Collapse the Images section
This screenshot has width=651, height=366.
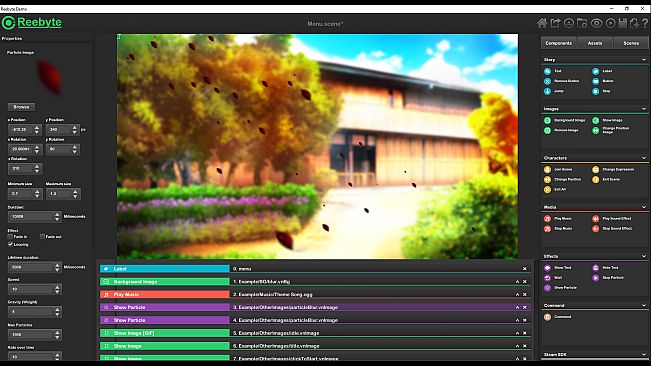pyautogui.click(x=644, y=109)
